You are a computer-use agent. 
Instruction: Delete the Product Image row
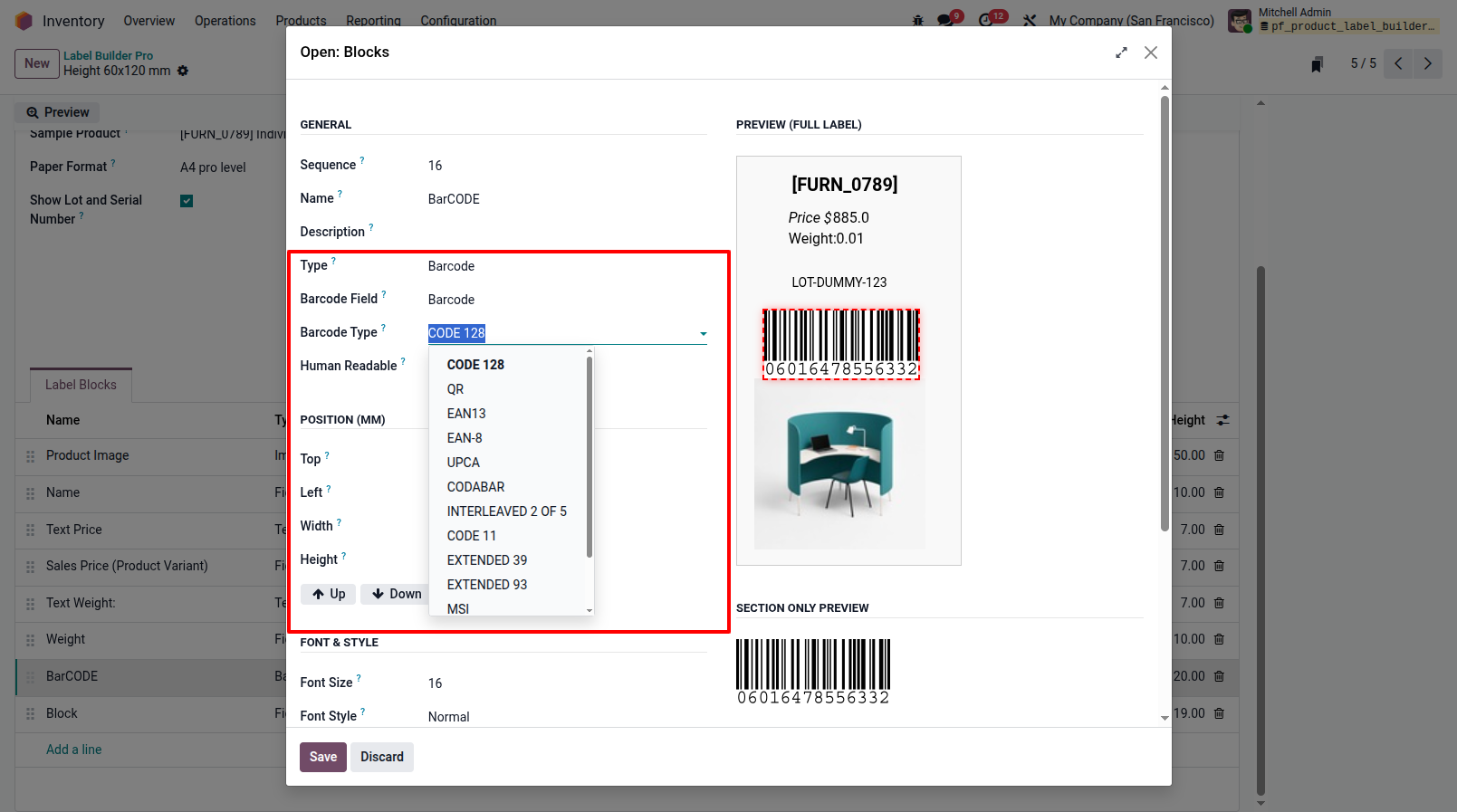click(x=1219, y=455)
